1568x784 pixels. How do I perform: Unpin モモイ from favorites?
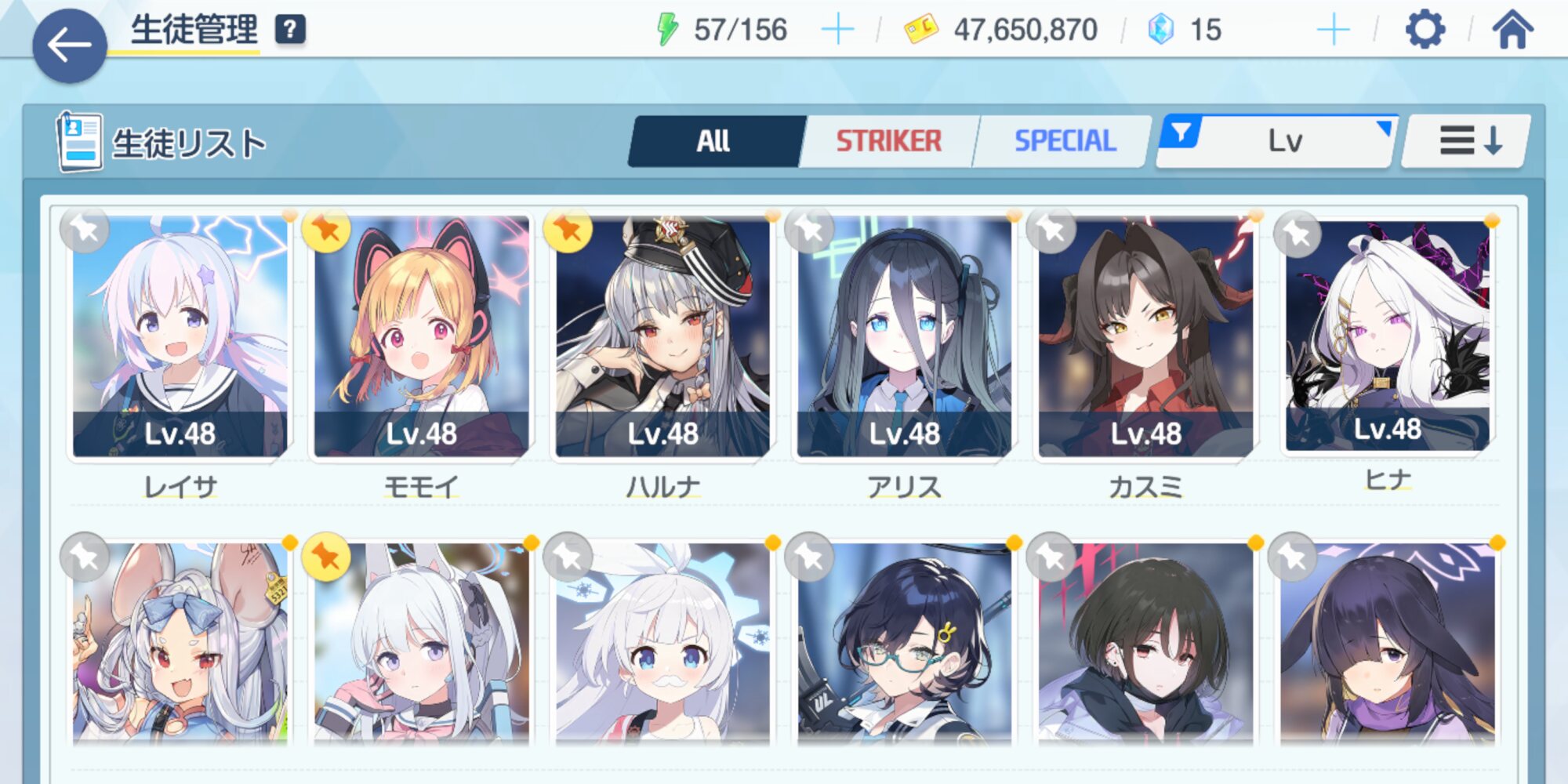tap(325, 230)
